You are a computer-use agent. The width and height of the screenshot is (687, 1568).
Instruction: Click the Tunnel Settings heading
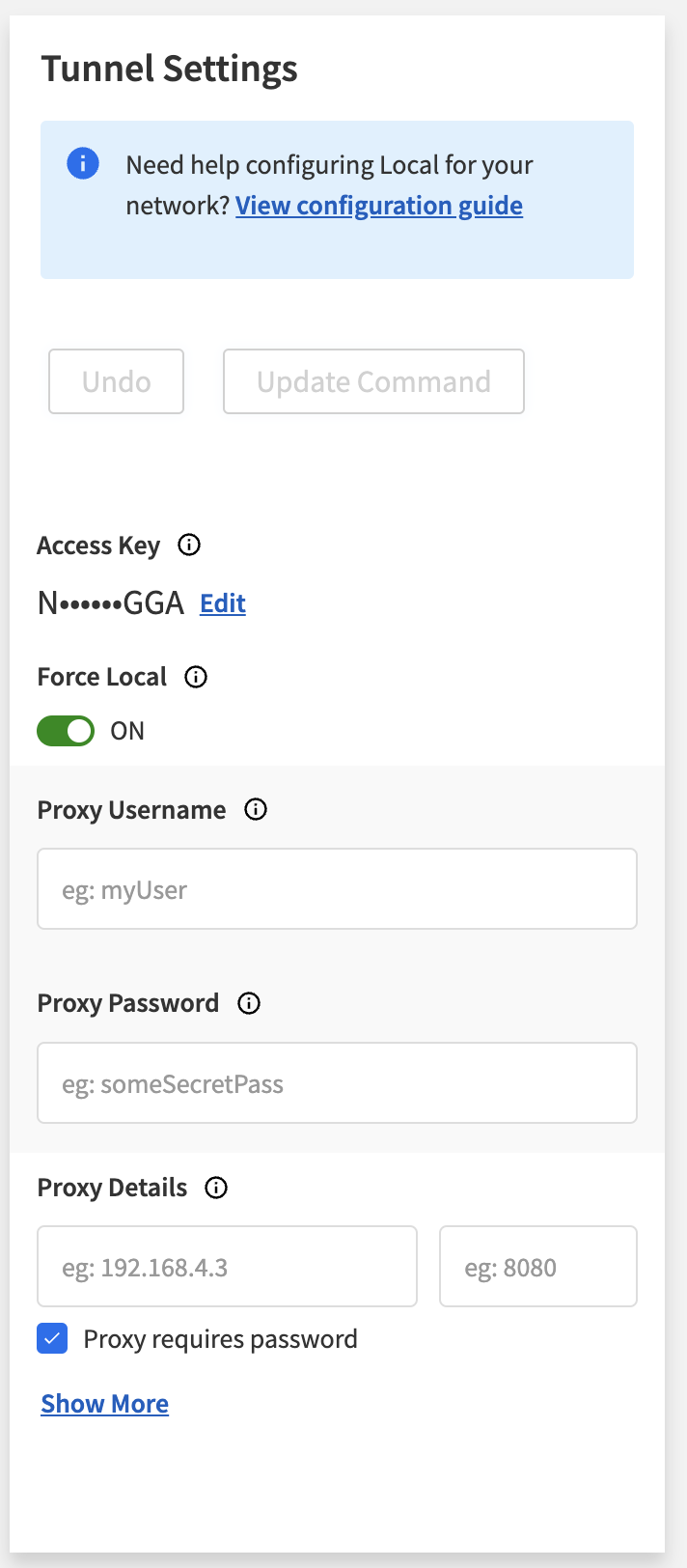coord(168,68)
